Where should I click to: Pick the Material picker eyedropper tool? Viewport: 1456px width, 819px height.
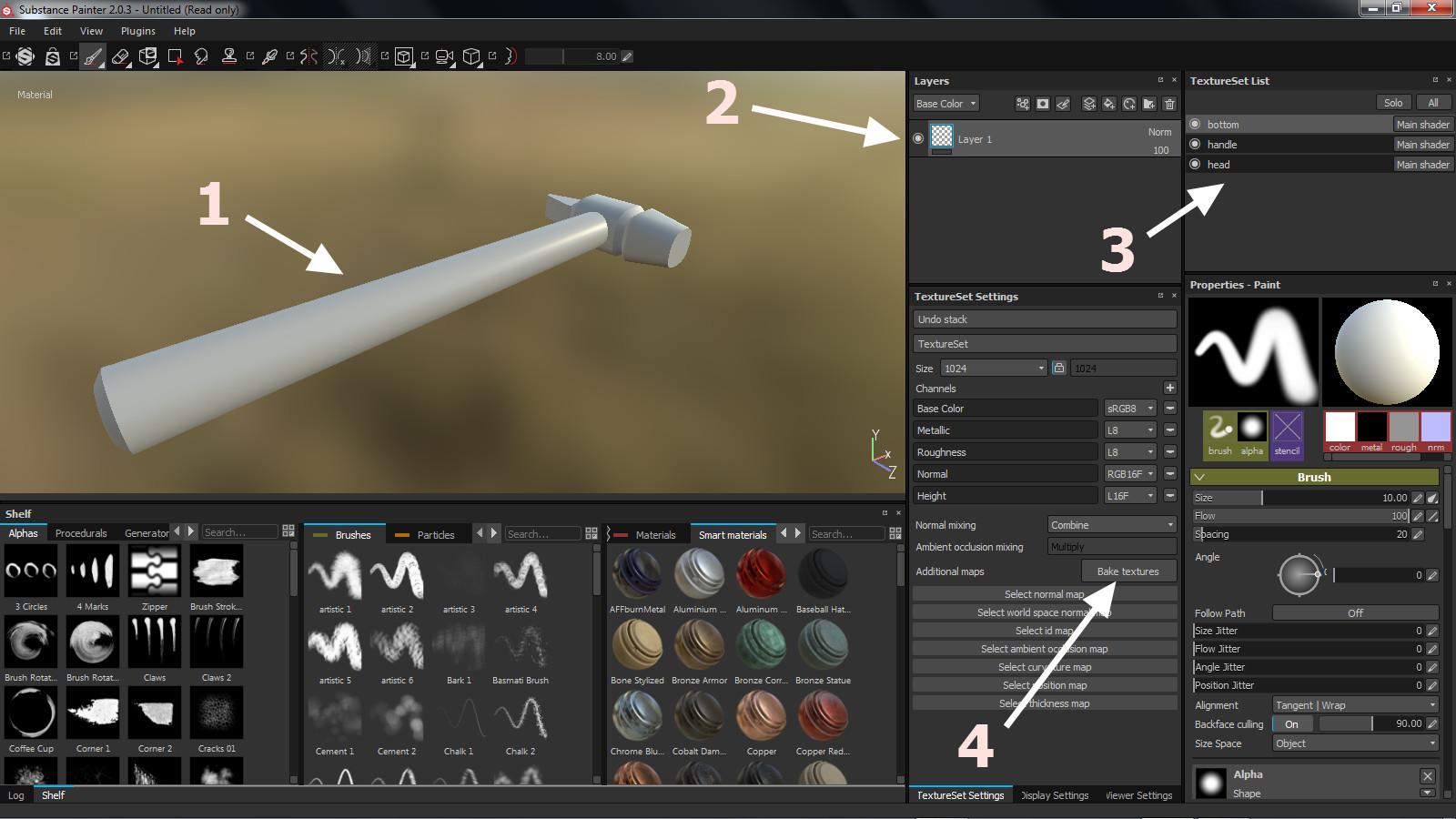269,56
